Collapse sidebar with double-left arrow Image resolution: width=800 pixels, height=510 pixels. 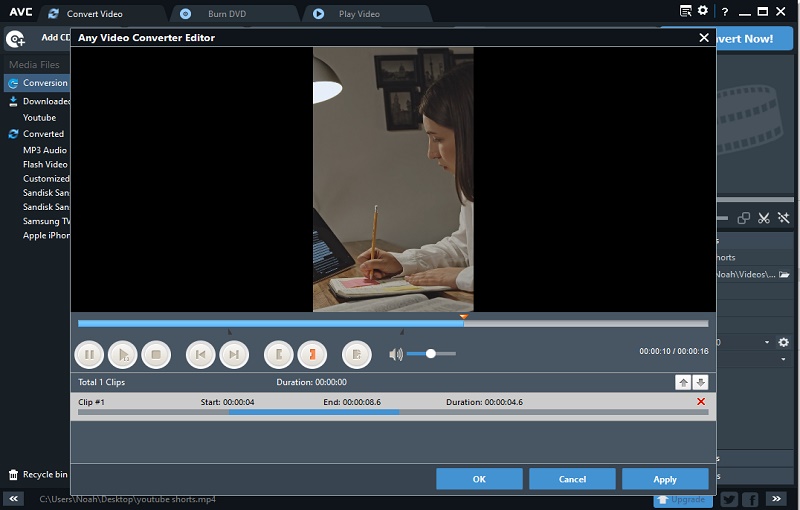(13, 498)
